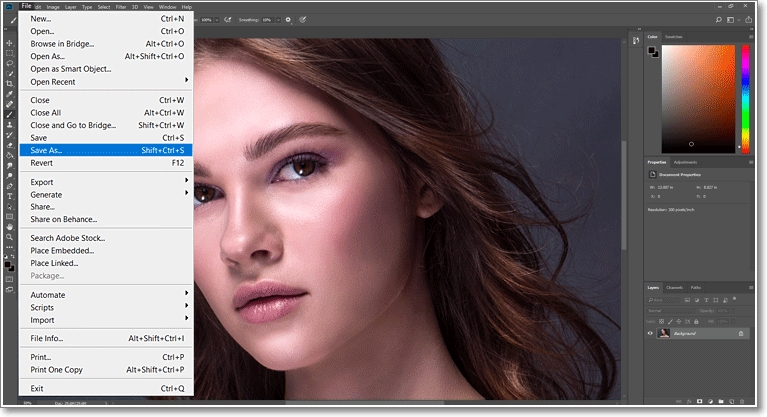Click the search magnifier icon at top right
767x417 pixels.
tap(718, 20)
